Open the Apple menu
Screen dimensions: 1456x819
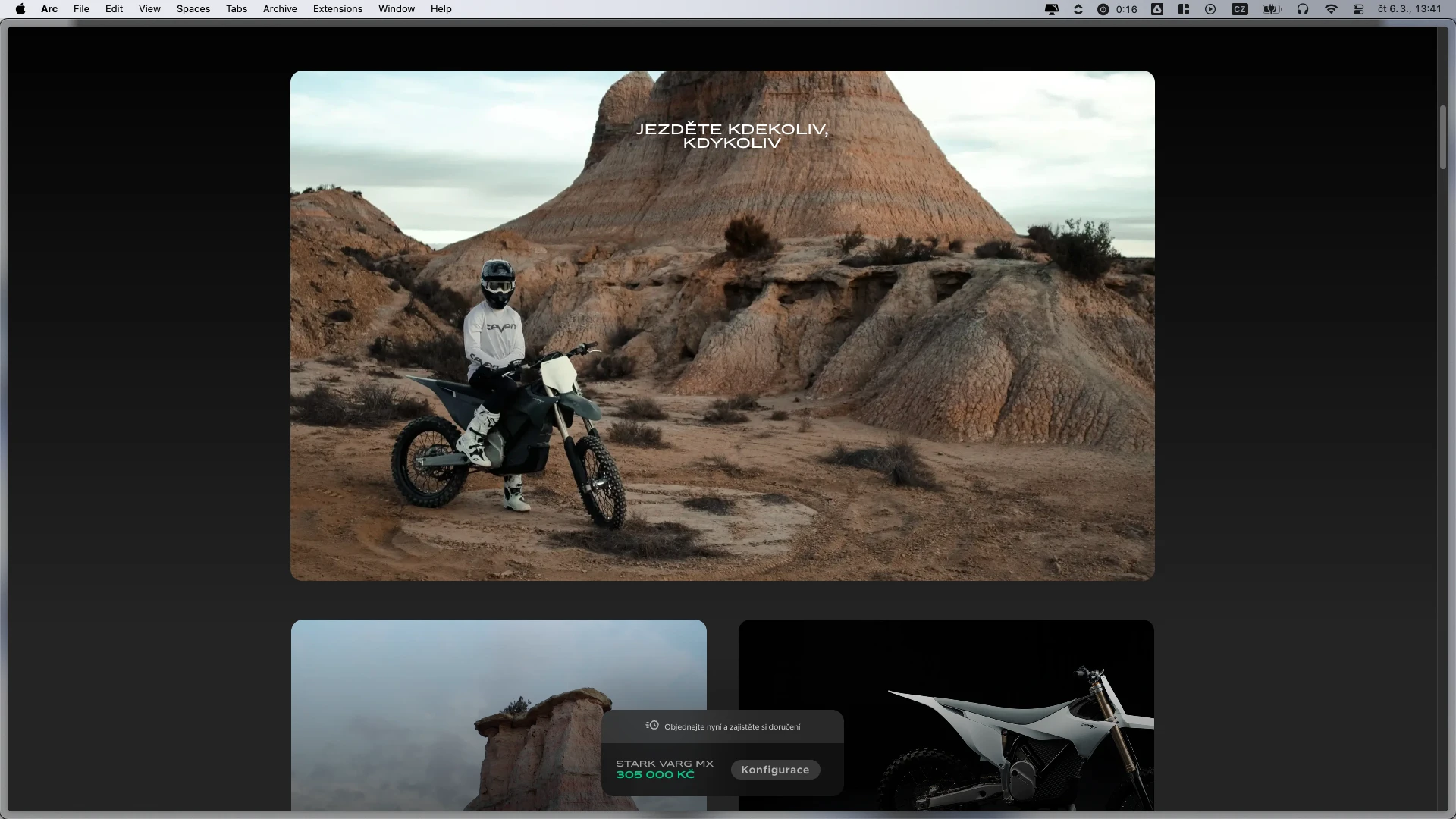pos(20,9)
